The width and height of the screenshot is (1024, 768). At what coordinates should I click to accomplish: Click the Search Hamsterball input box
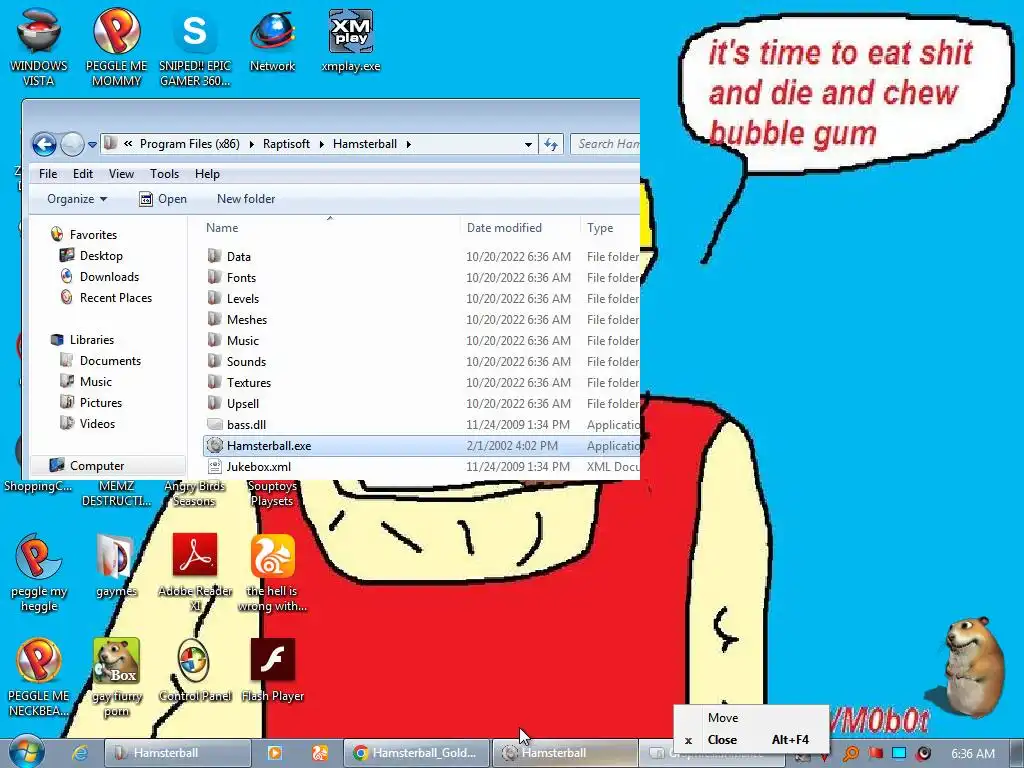[x=605, y=144]
